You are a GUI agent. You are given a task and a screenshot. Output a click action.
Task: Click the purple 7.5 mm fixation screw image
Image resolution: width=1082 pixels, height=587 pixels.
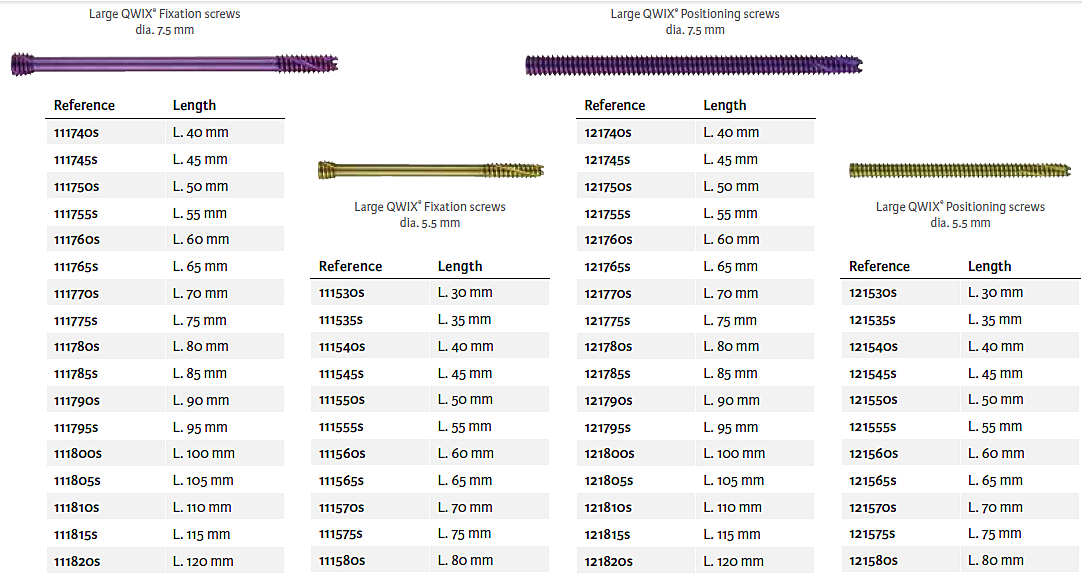(x=176, y=64)
